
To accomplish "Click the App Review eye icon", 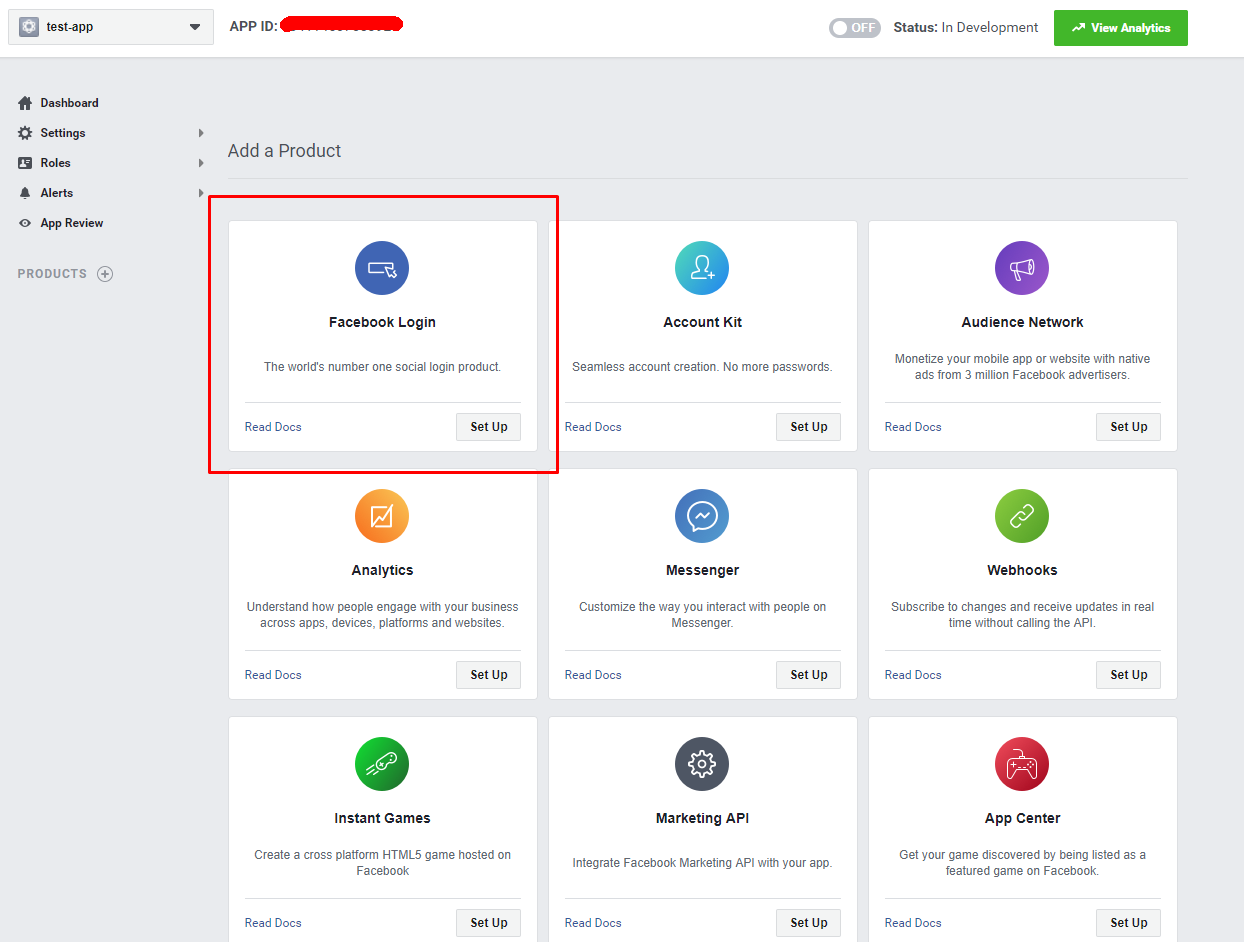I will [x=25, y=223].
